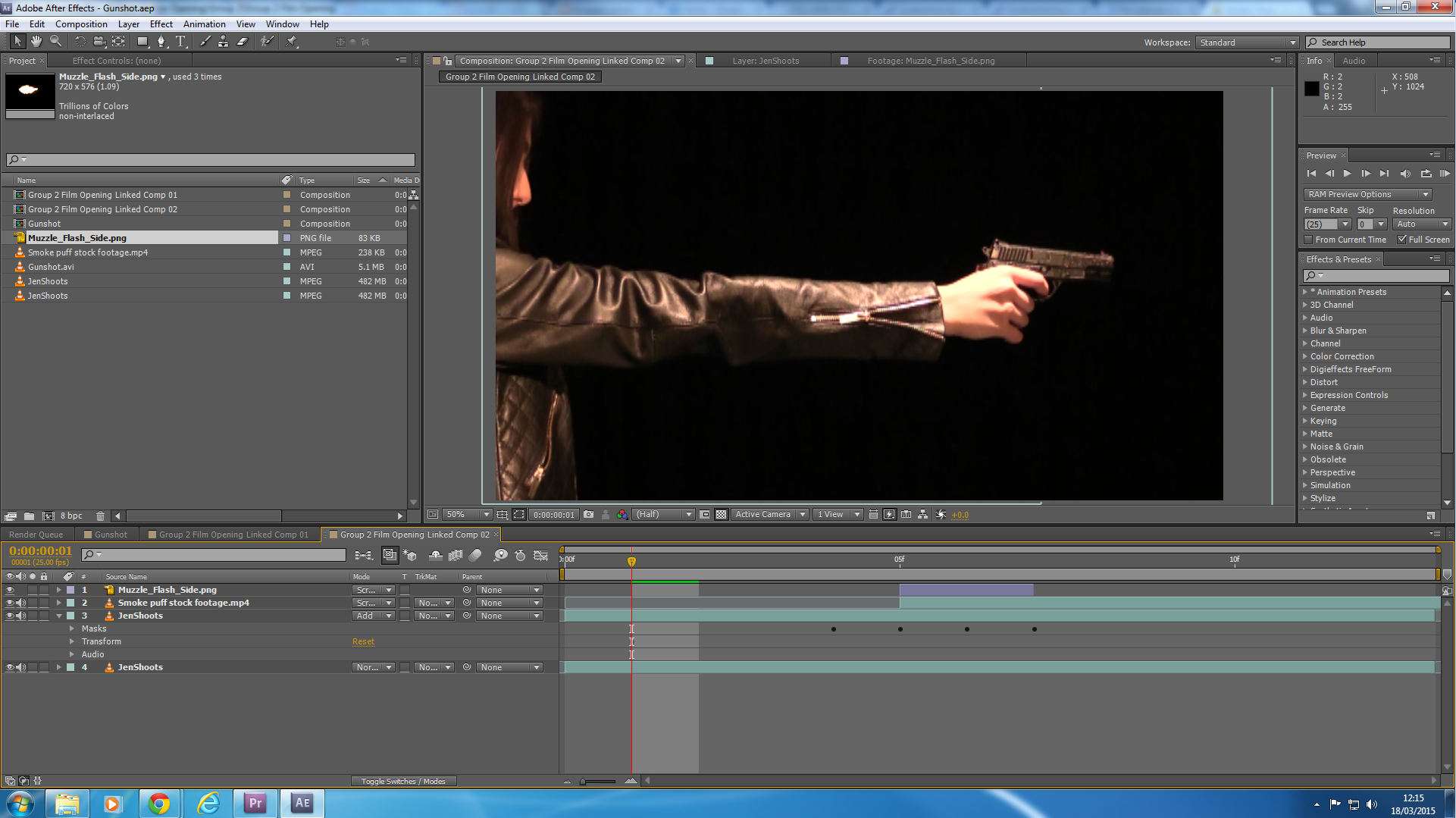Open the 1 View layout dropdown
The height and width of the screenshot is (818, 1456).
coord(838,515)
